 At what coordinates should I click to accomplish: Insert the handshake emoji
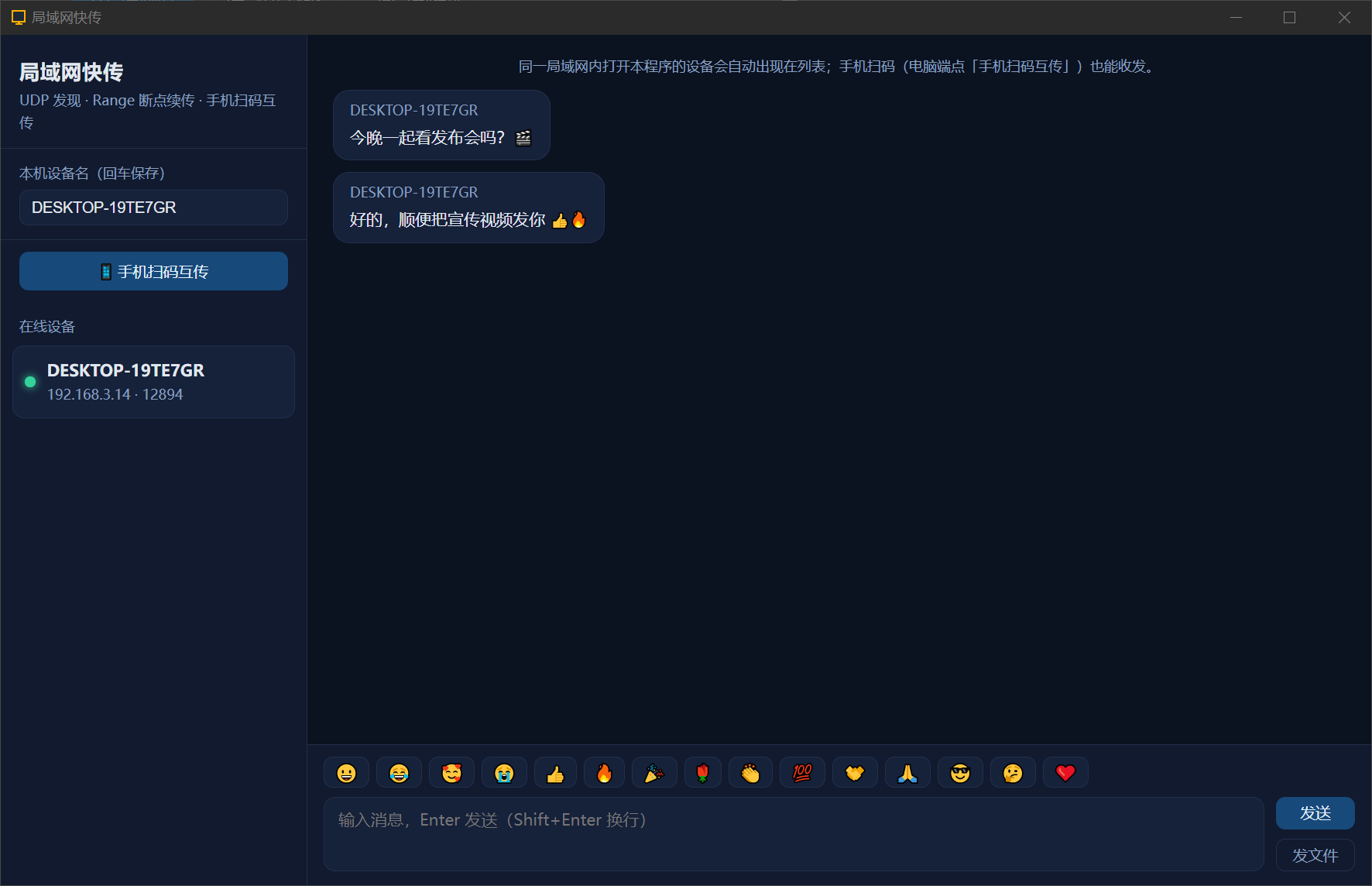click(855, 772)
